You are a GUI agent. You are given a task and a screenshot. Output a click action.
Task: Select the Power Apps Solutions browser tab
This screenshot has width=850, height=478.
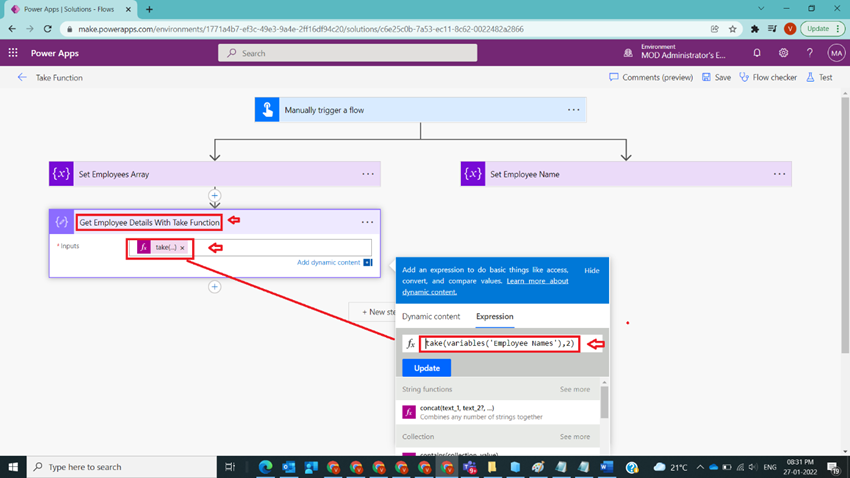pos(69,9)
